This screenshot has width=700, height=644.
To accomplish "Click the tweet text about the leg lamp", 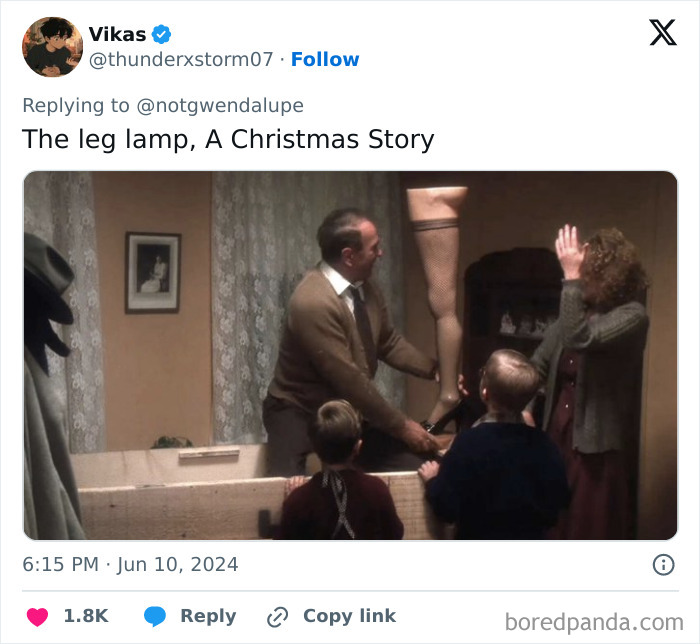I will click(228, 139).
